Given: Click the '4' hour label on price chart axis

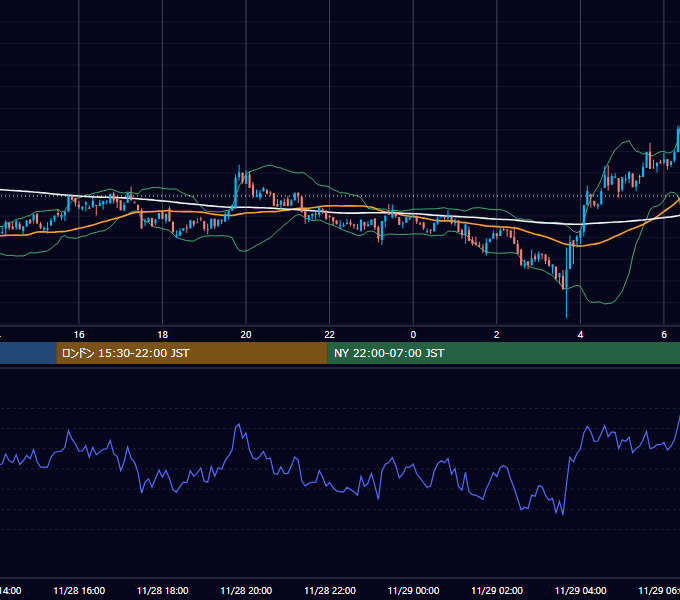Looking at the screenshot, I should (580, 335).
